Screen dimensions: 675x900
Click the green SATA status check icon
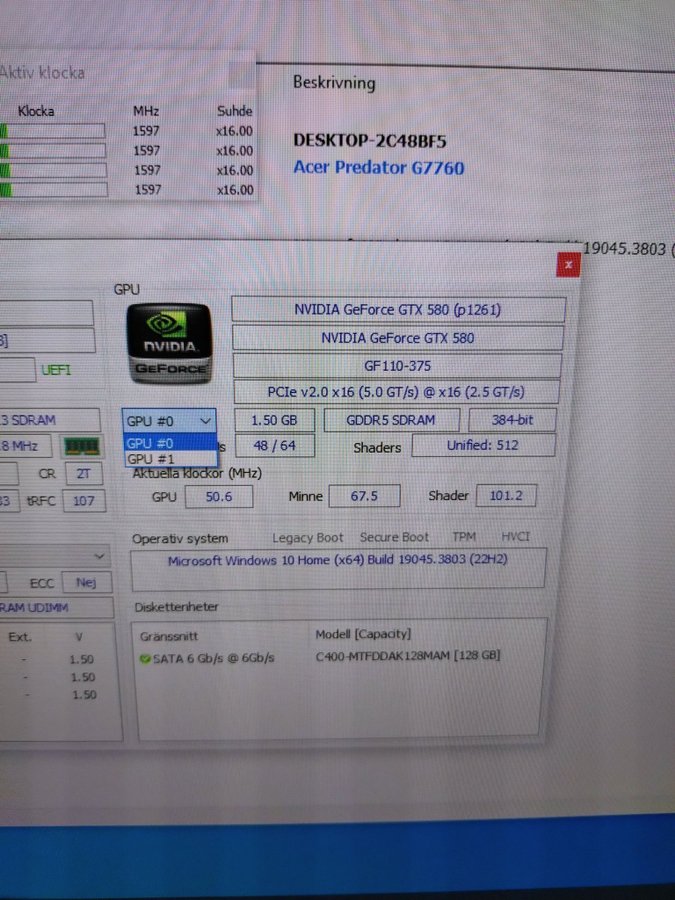[145, 658]
